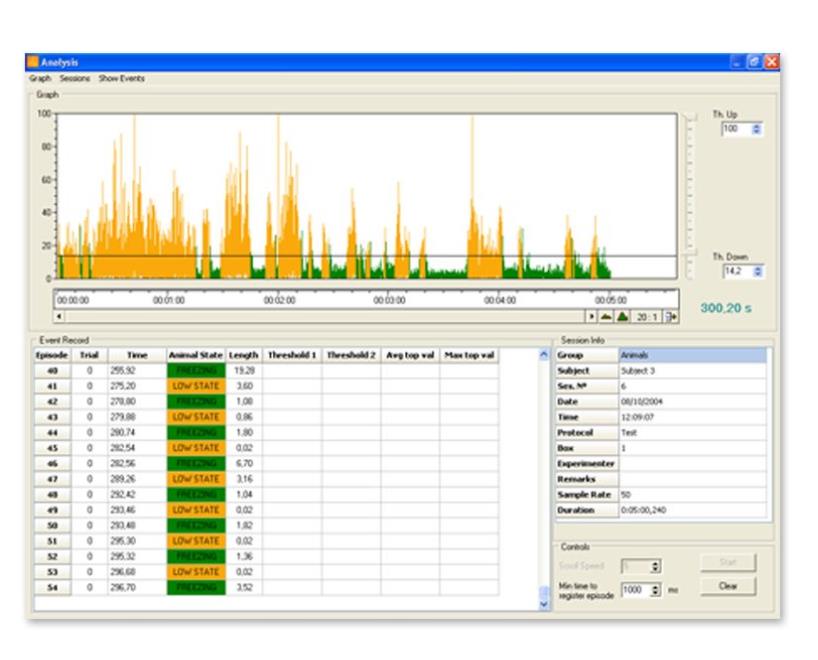Open the Show Events menu
Screen dimensions: 818x660
tap(121, 78)
